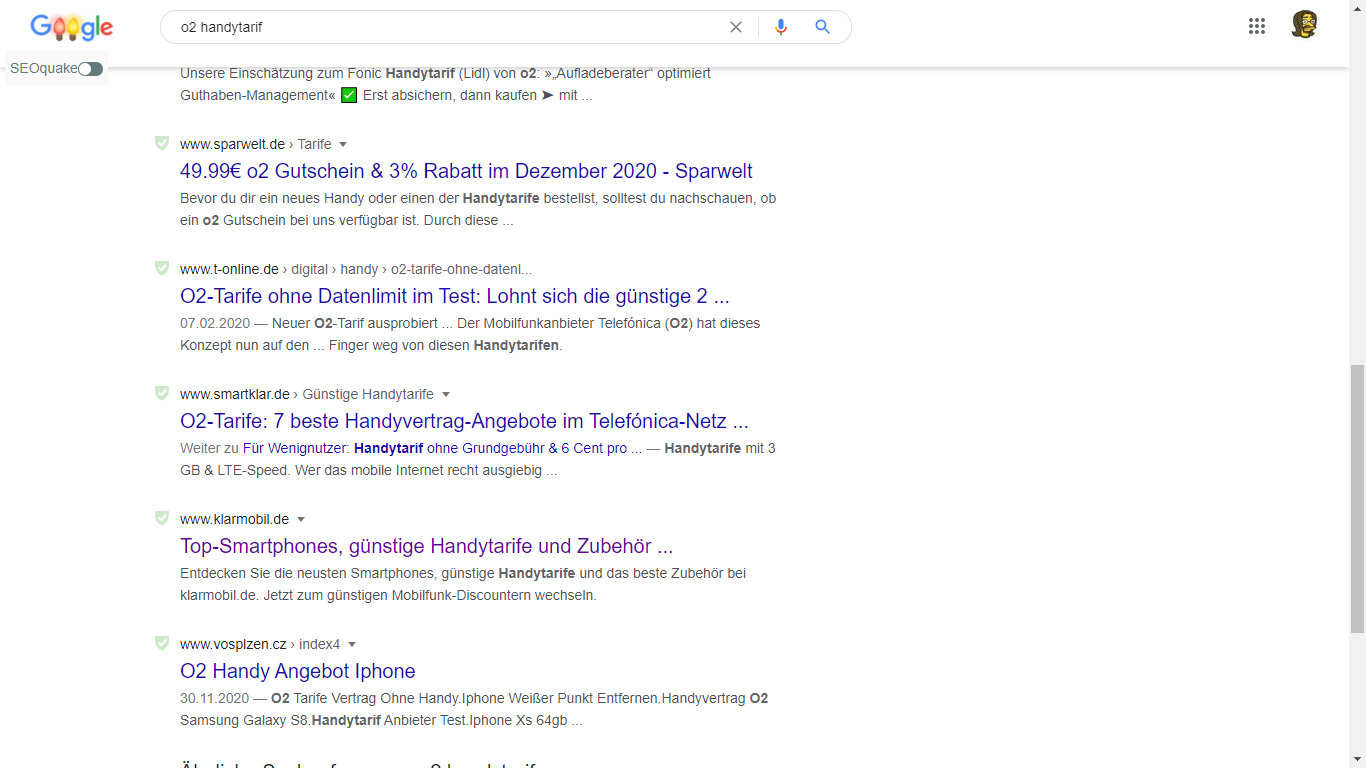The image size is (1366, 768).
Task: Open 'O2-Tarife: 7 beste Handyvertrag-Angebote' result
Action: click(x=464, y=421)
